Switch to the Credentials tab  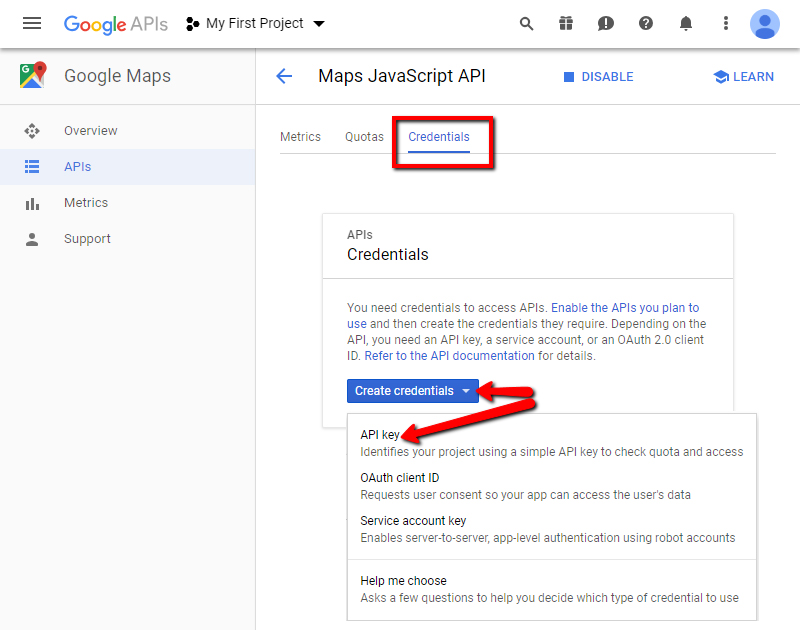click(441, 137)
